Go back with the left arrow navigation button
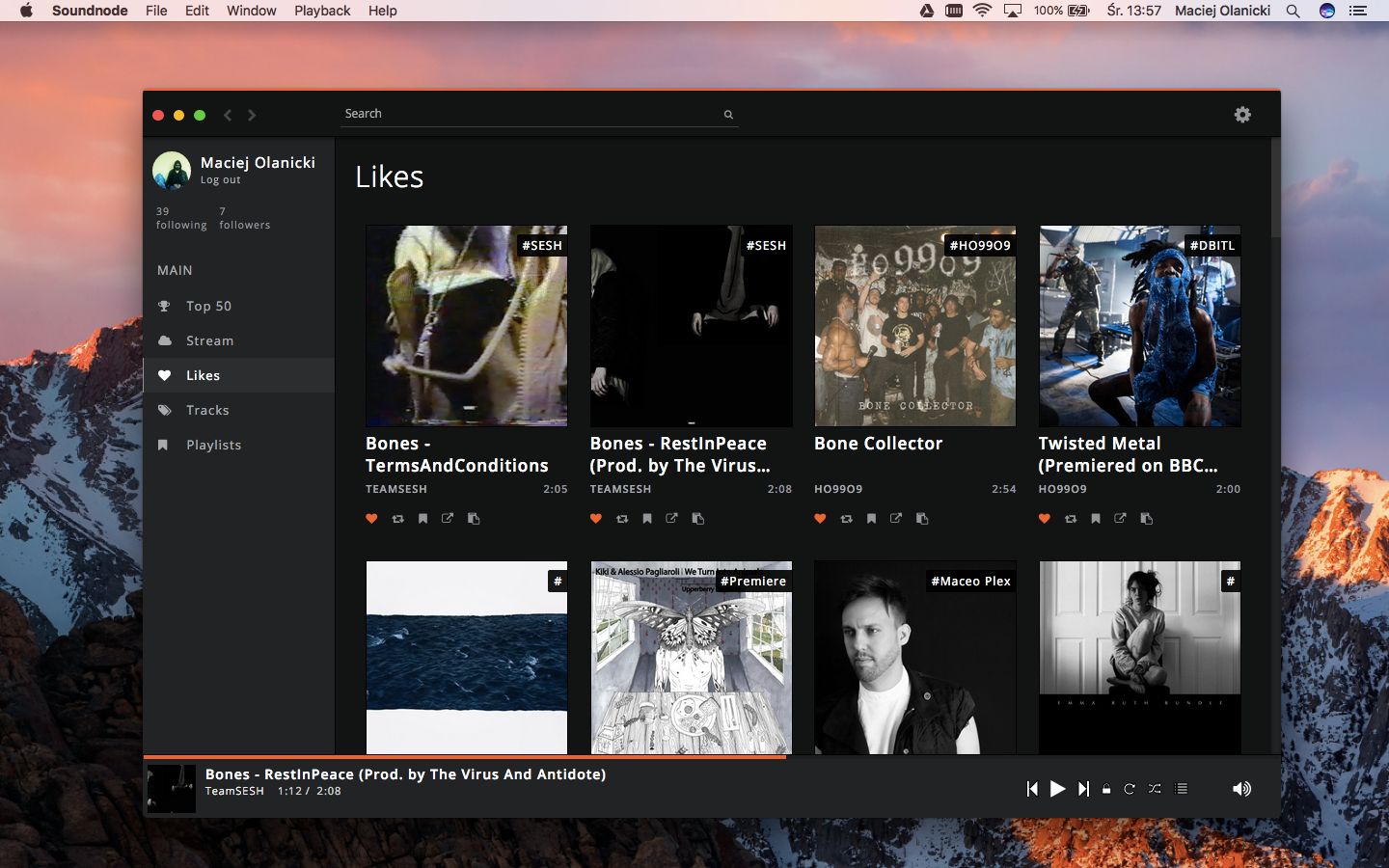The image size is (1389, 868). coord(228,115)
